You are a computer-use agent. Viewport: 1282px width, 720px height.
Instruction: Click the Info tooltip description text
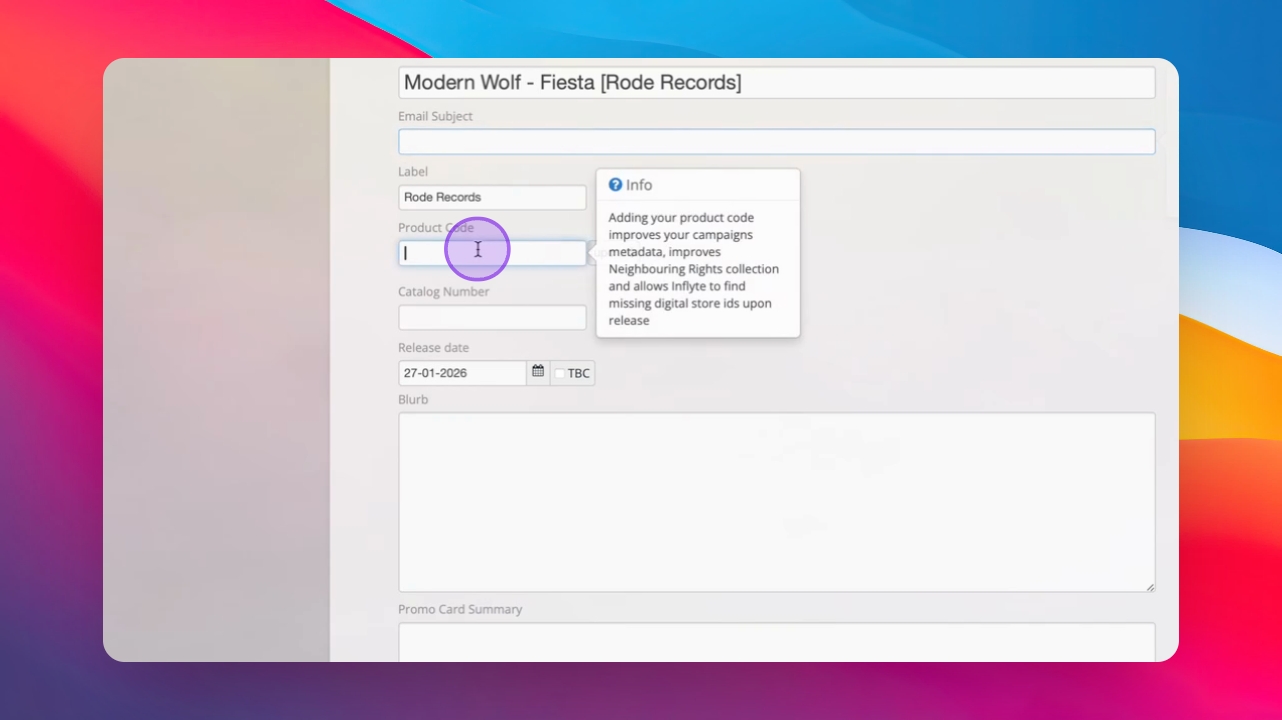(x=694, y=269)
